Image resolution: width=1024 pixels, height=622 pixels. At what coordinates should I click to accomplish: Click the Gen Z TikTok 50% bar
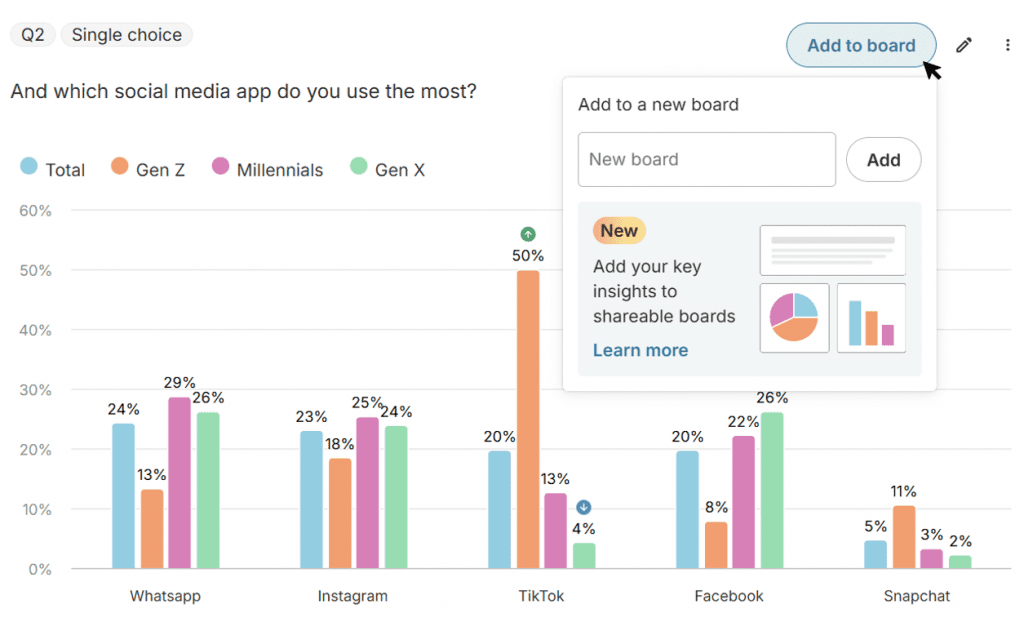[528, 419]
